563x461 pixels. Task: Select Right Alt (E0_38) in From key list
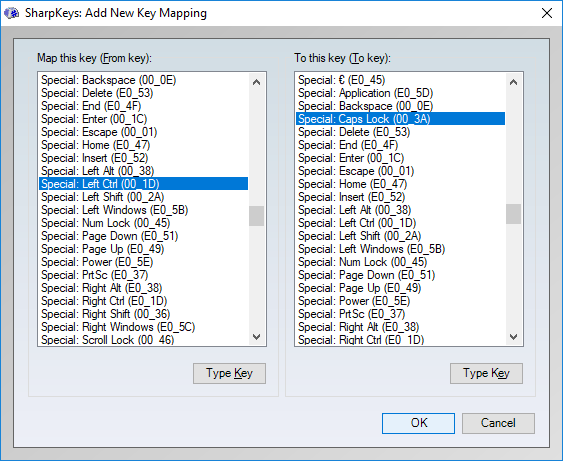click(143, 288)
